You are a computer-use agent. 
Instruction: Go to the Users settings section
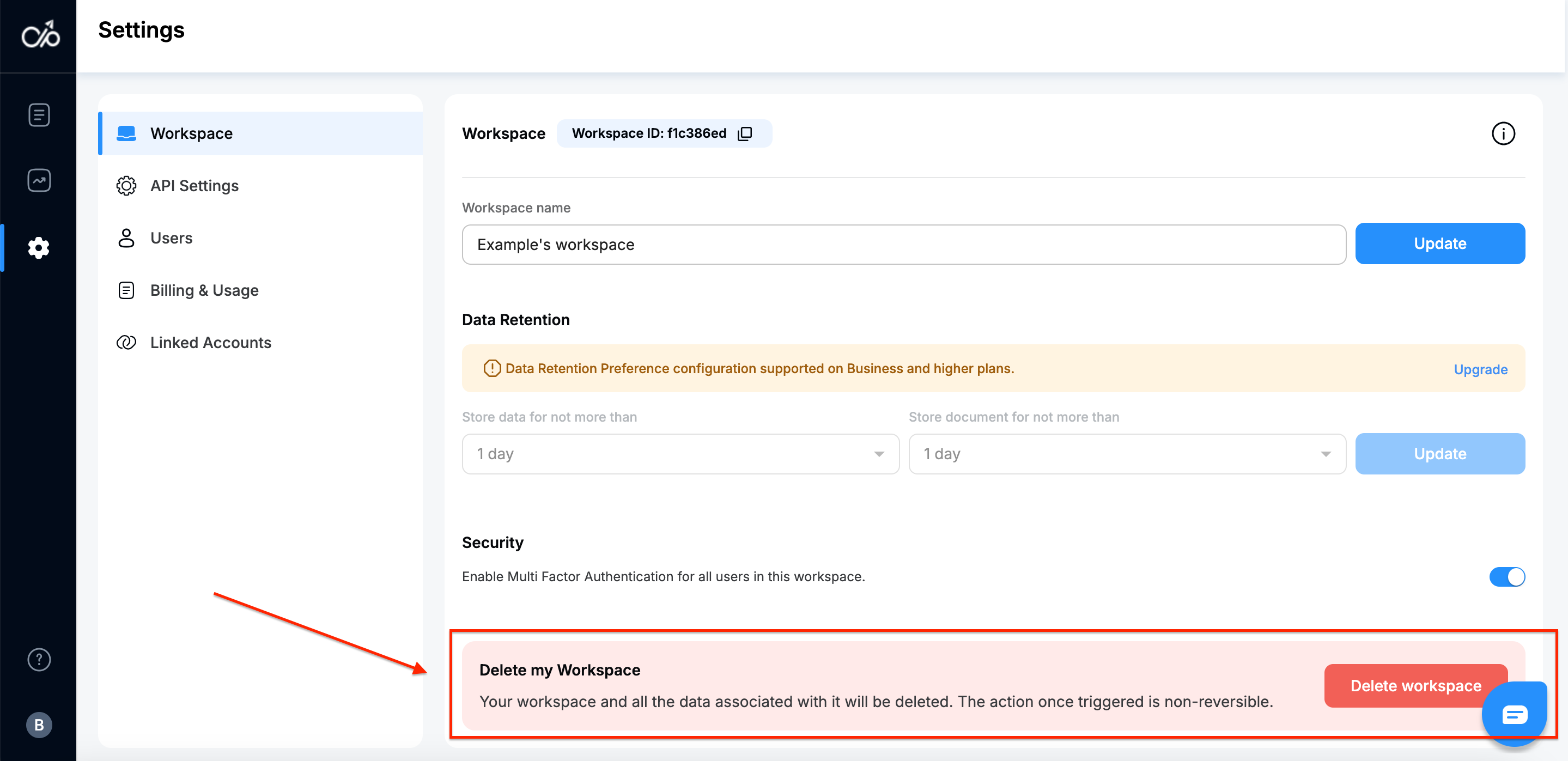click(x=171, y=238)
